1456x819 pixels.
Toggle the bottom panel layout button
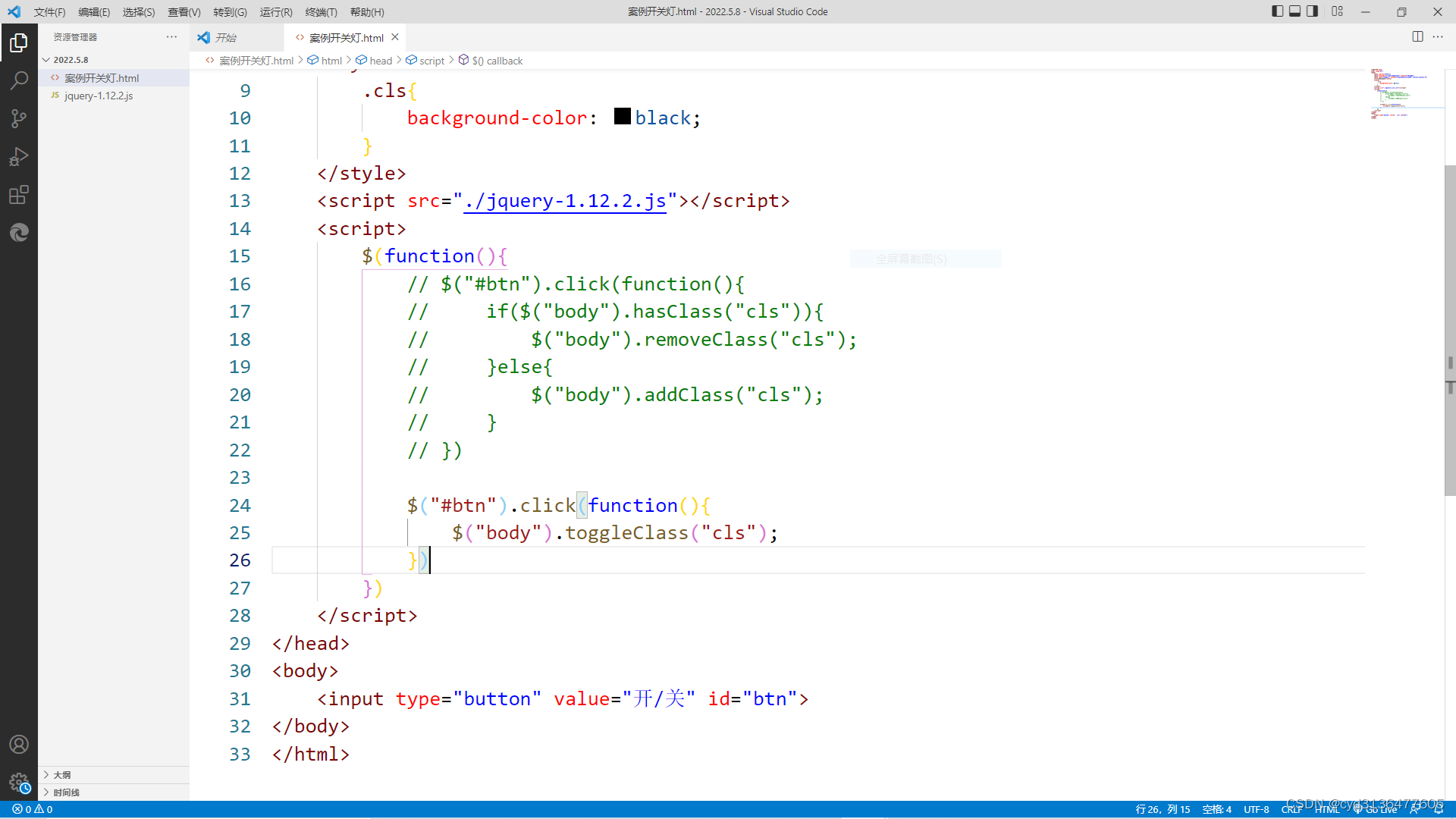coord(1295,11)
